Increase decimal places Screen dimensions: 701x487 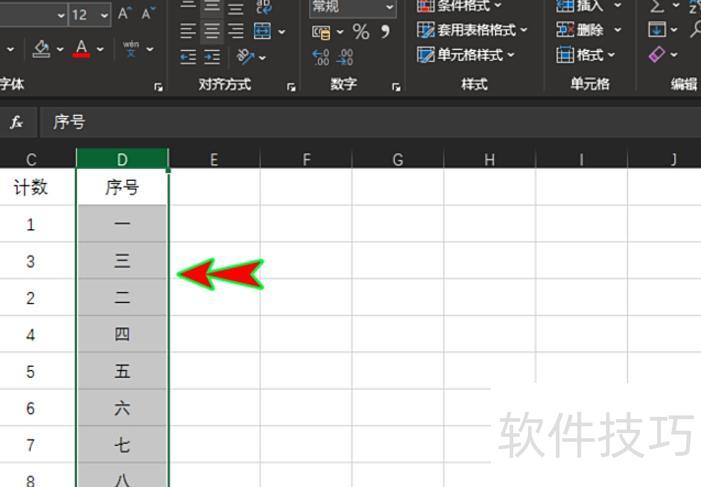[x=321, y=57]
